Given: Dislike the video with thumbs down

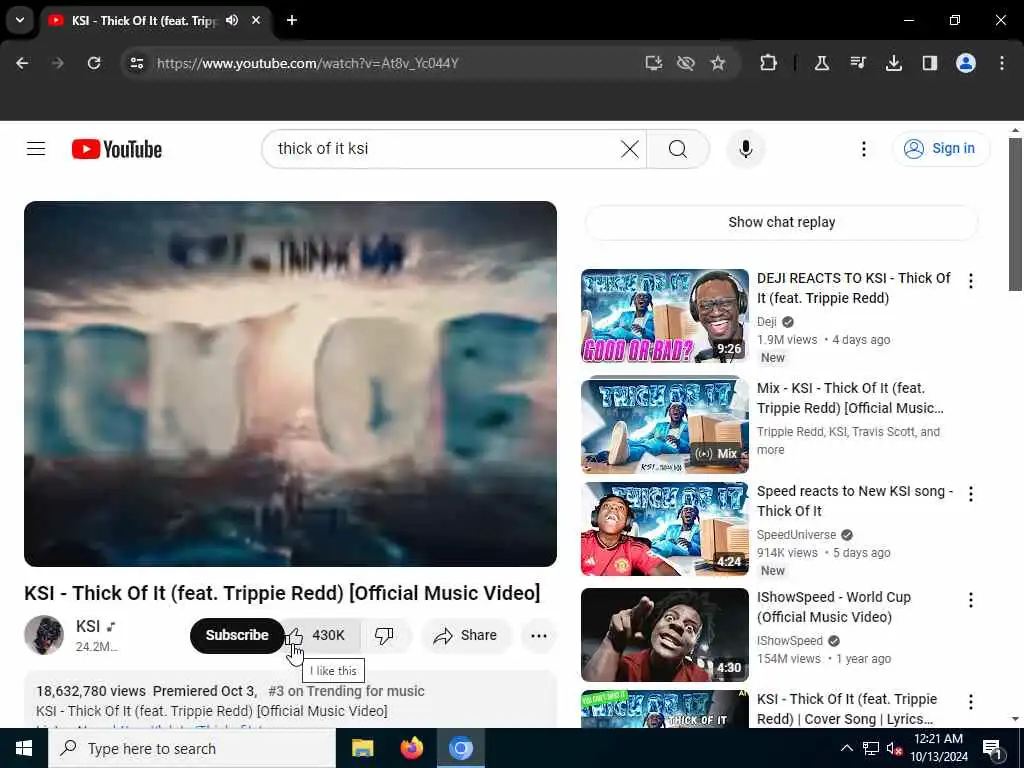Looking at the screenshot, I should [x=384, y=635].
